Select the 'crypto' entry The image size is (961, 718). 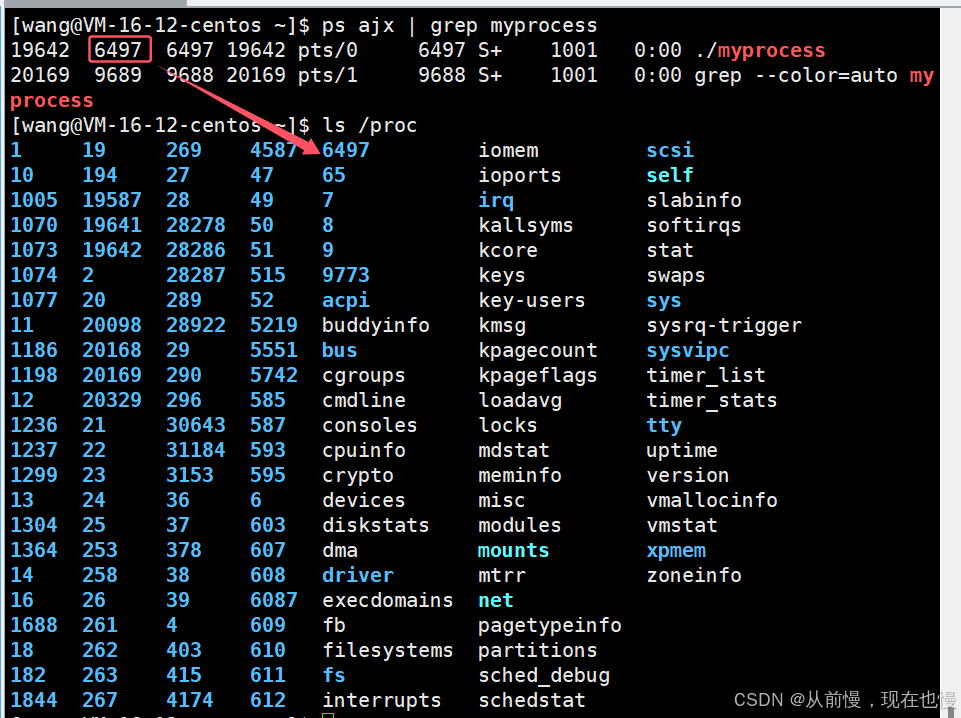(358, 475)
